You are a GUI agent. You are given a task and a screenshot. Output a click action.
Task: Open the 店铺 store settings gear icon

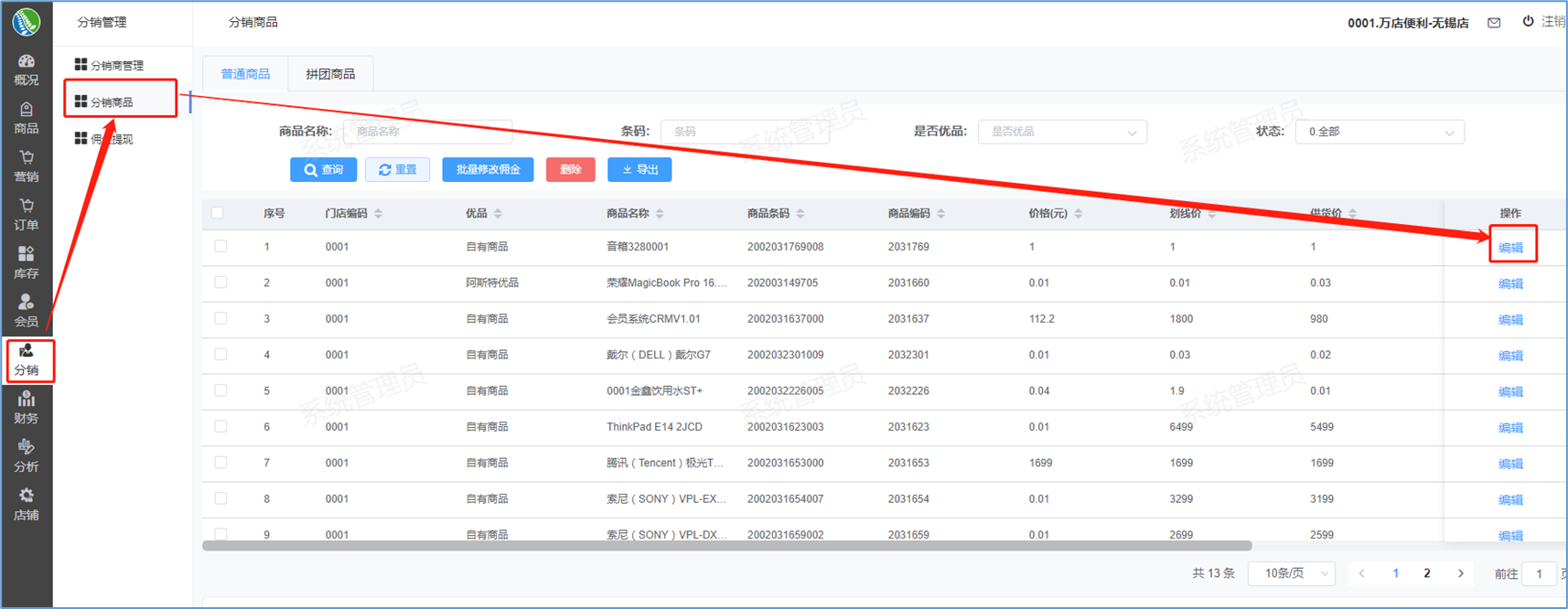(x=27, y=504)
